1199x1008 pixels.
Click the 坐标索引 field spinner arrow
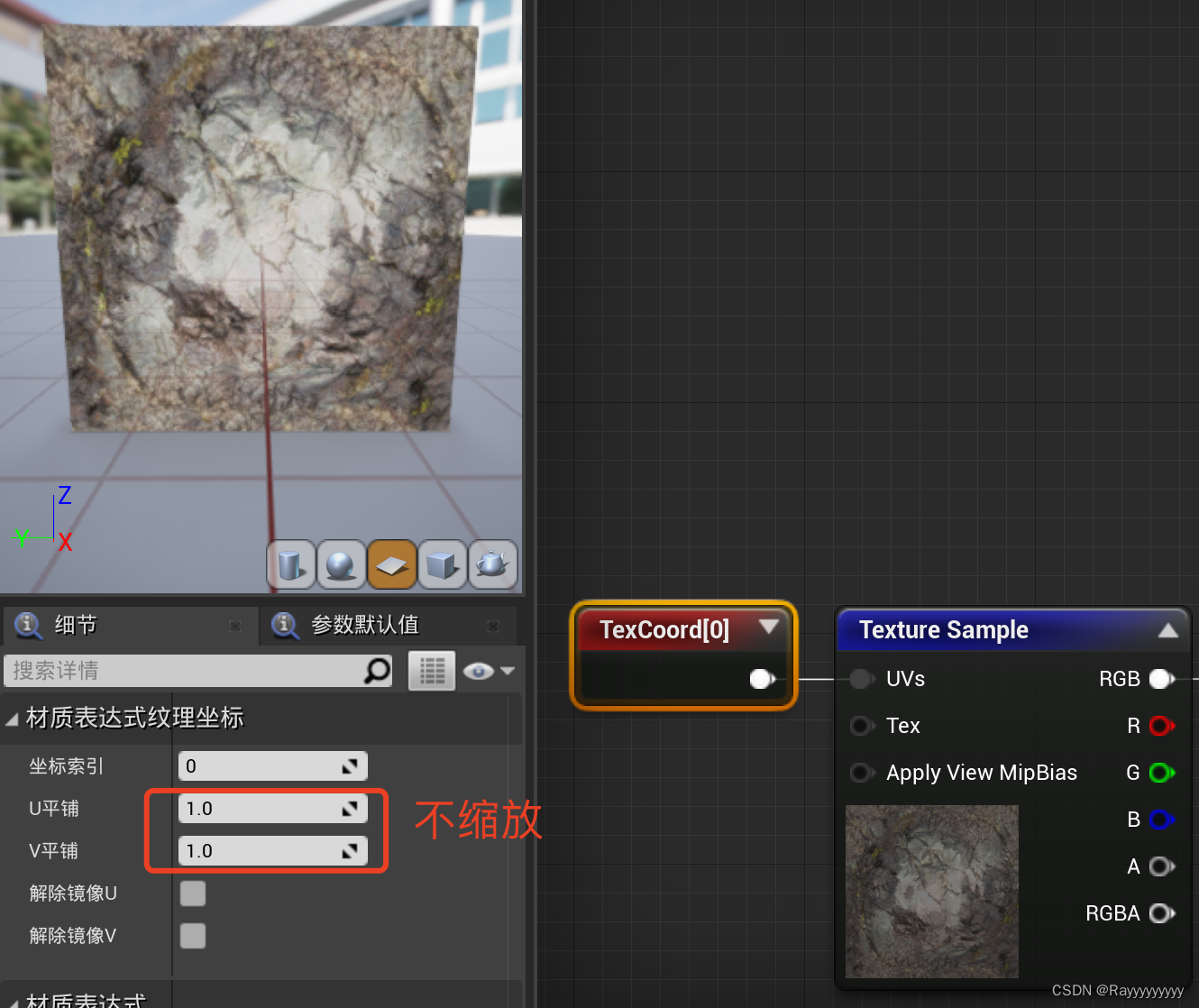[350, 766]
